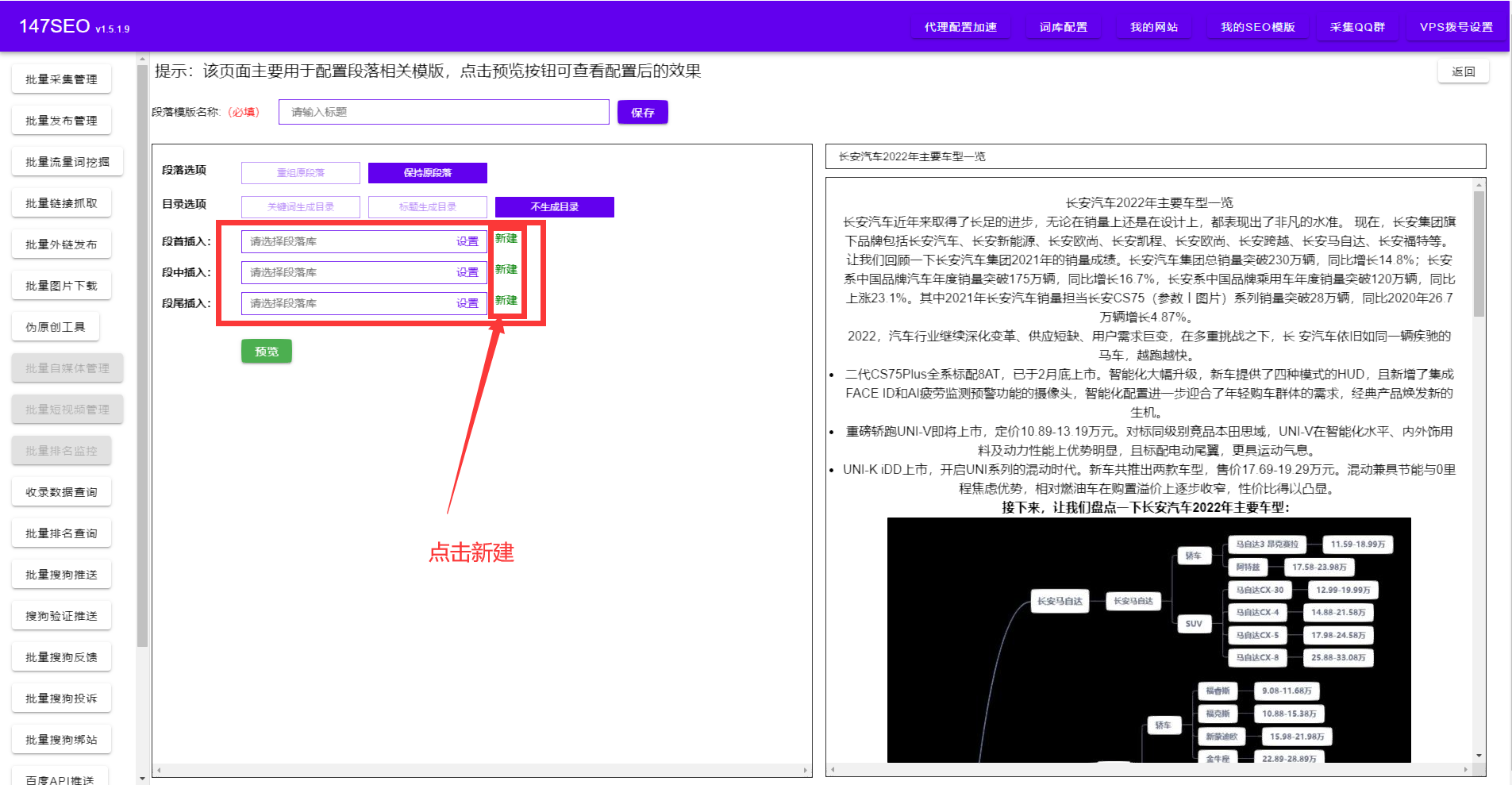Click preview pane horizontal scrollbar right arrow
The height and width of the screenshot is (785, 1512).
click(x=1465, y=770)
